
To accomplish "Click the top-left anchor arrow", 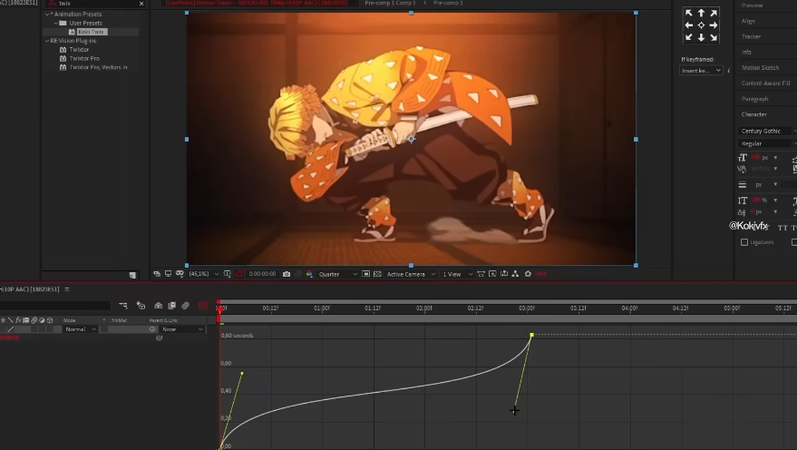I will coord(689,13).
